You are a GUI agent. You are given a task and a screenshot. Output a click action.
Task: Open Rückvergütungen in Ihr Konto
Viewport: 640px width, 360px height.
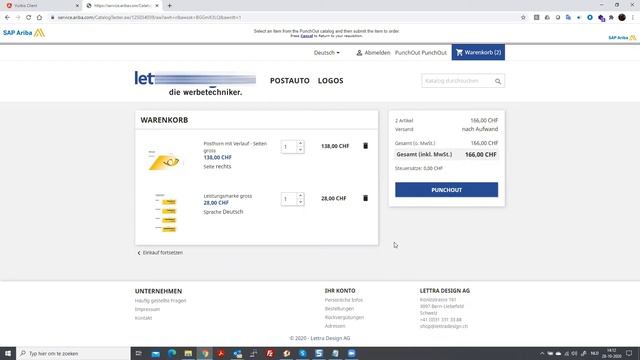[344, 317]
